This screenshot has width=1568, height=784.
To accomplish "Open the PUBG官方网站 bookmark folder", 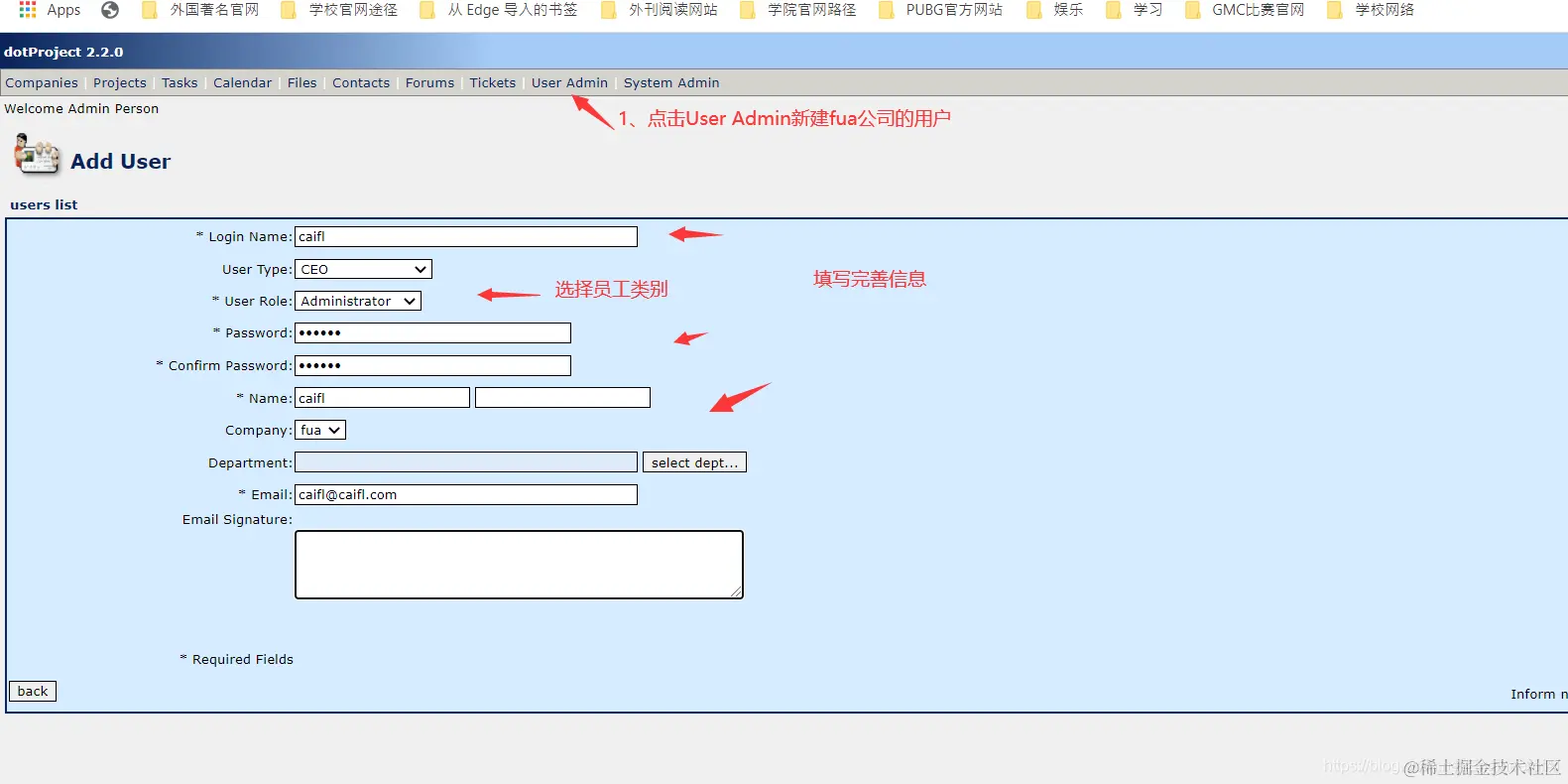I will (940, 10).
